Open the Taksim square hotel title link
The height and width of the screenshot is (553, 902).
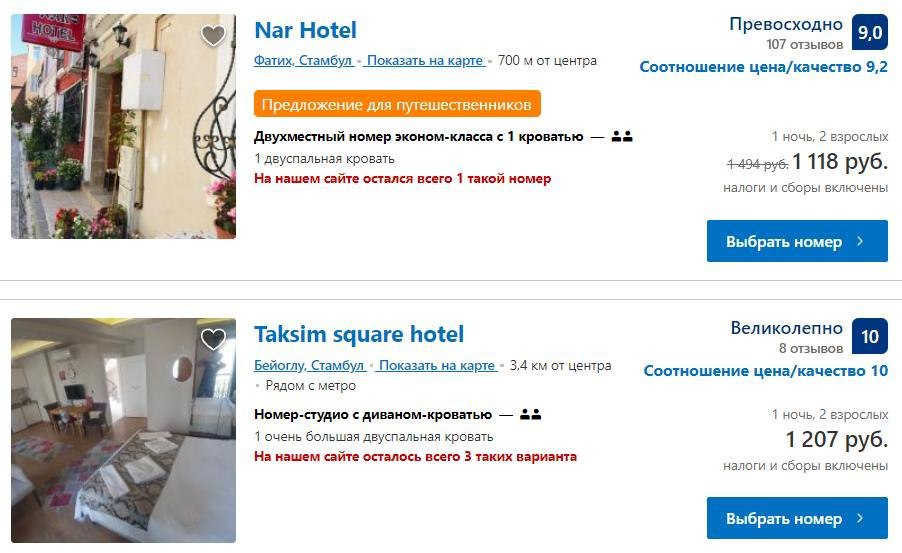pyautogui.click(x=359, y=334)
